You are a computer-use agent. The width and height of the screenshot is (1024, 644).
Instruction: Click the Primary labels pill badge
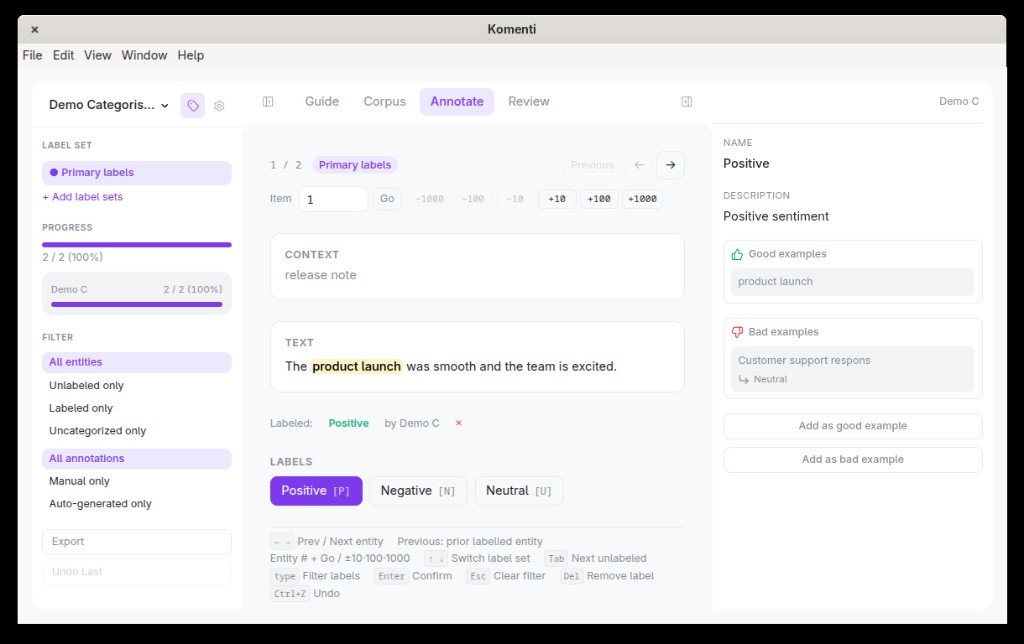tap(355, 165)
